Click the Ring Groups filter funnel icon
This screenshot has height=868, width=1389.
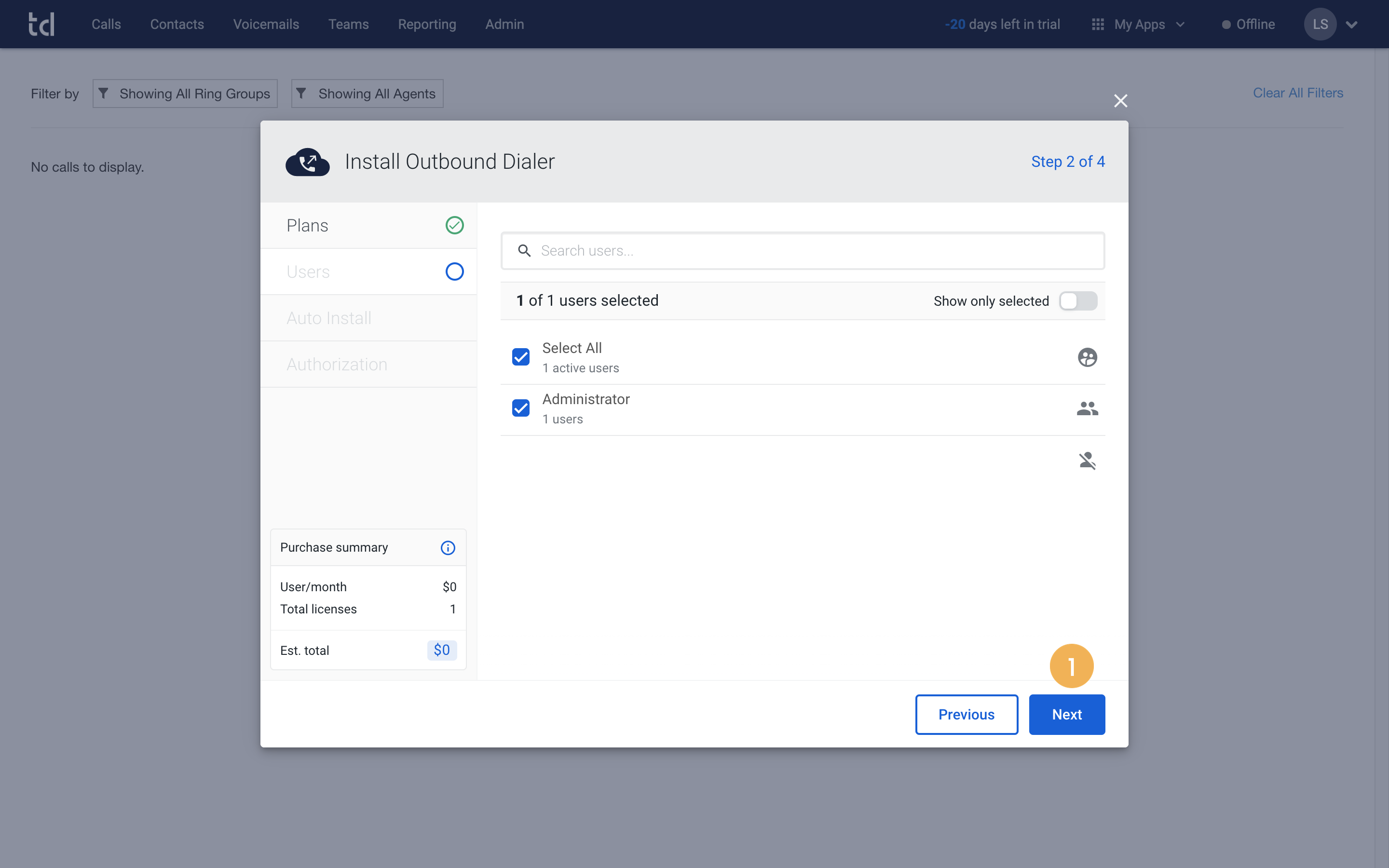click(103, 93)
